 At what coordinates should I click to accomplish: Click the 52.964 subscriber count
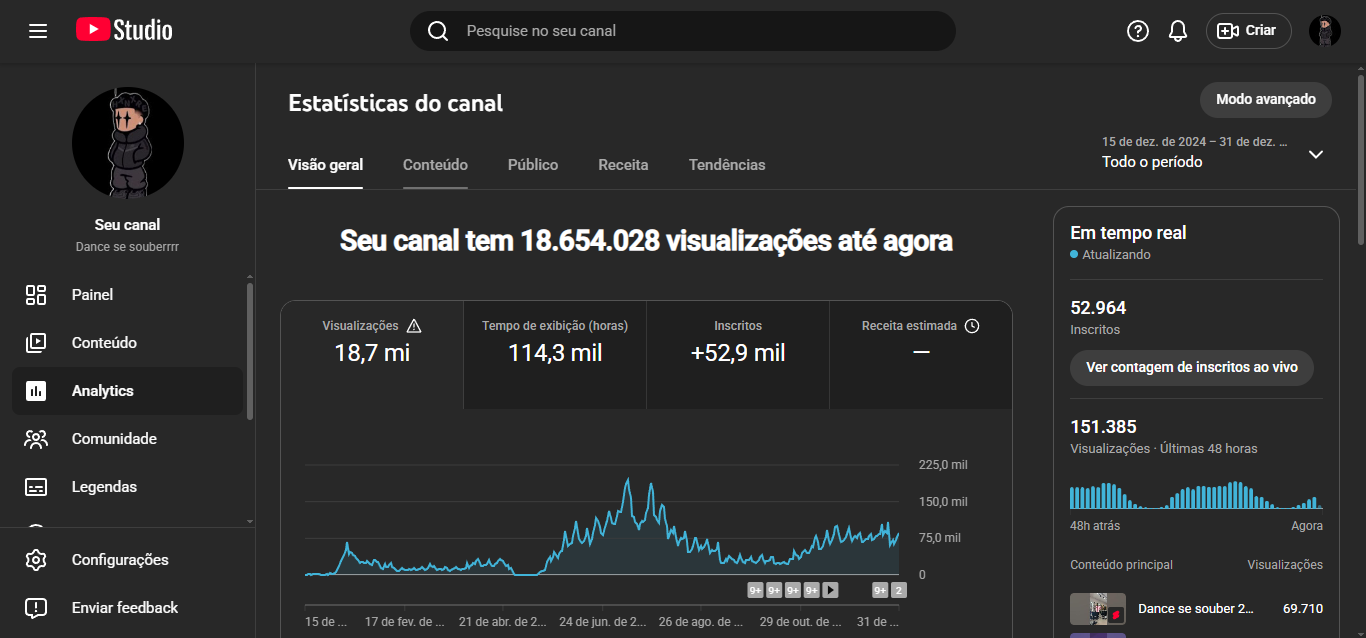[1098, 308]
